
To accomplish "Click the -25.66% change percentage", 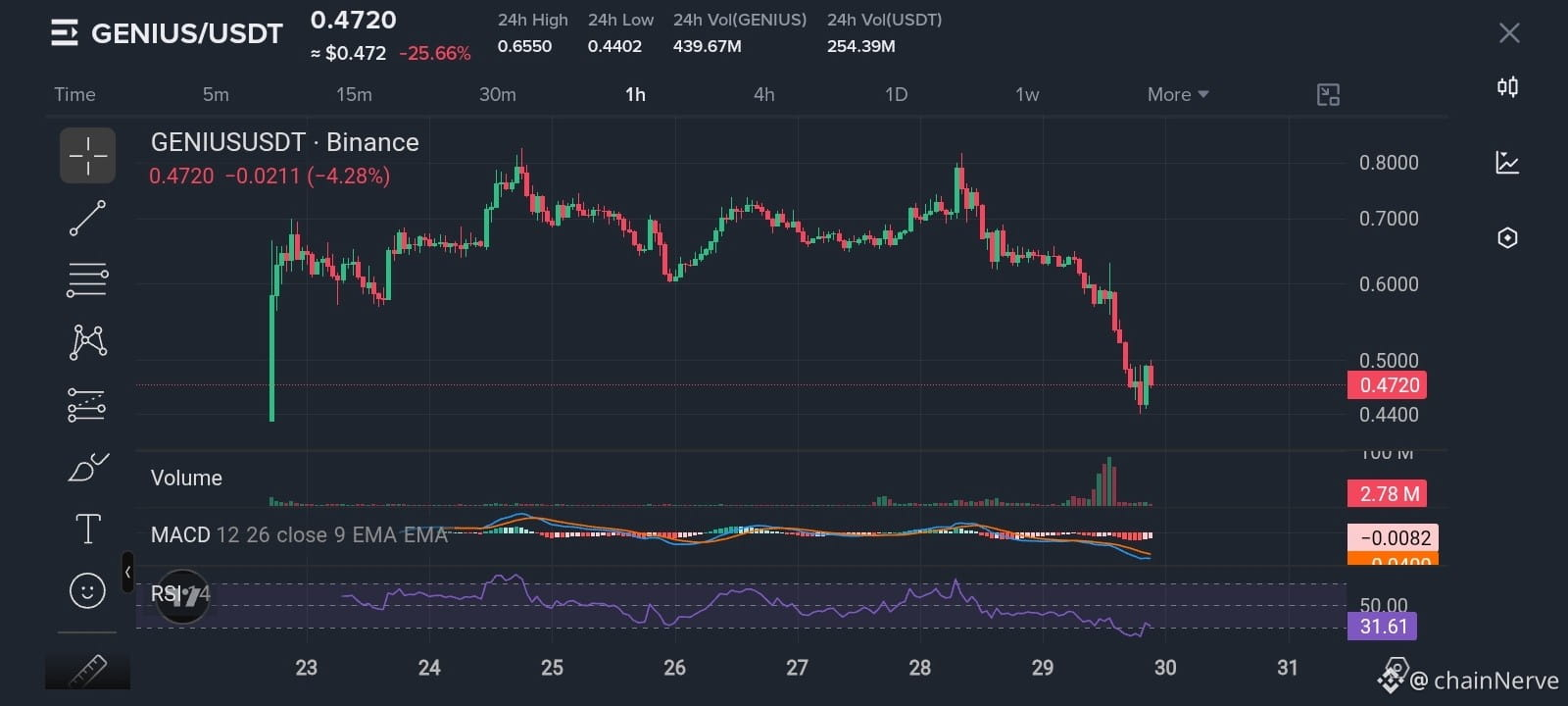I will tap(435, 53).
